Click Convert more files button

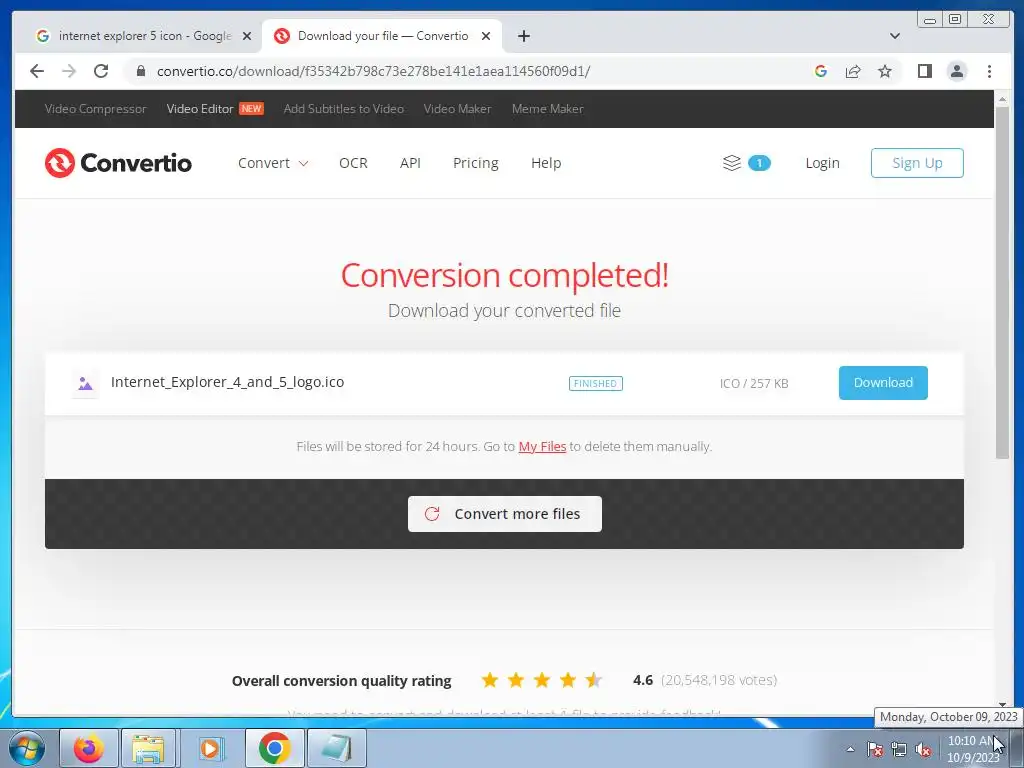point(505,514)
